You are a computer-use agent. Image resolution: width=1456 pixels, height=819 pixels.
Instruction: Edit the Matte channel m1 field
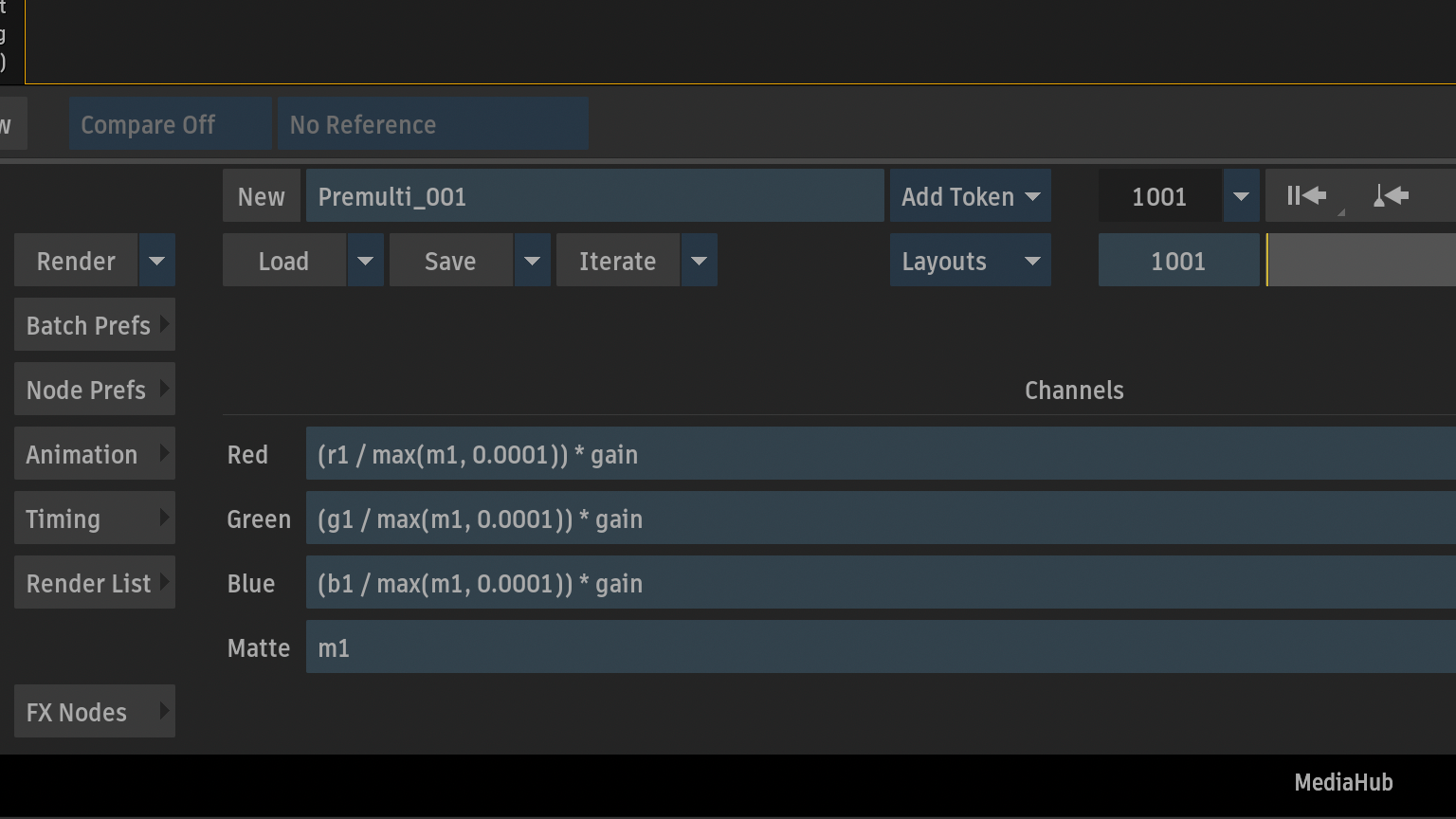coord(881,647)
